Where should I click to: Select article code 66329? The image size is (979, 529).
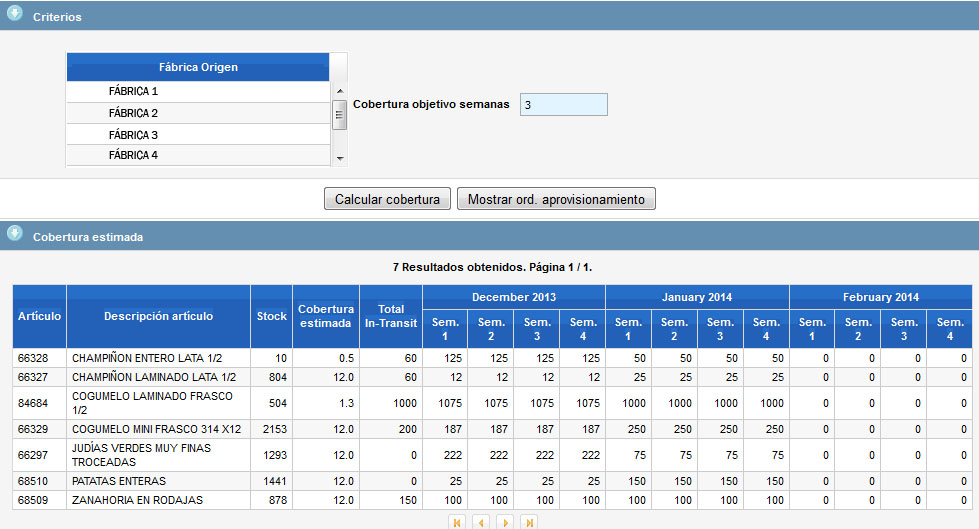(33, 429)
